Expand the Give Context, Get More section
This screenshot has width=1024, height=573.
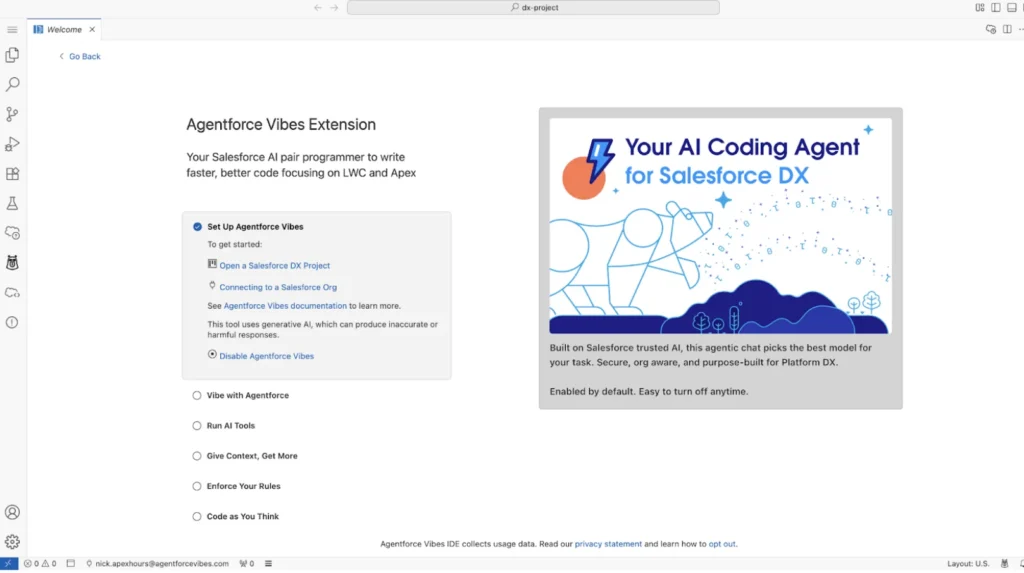point(251,456)
